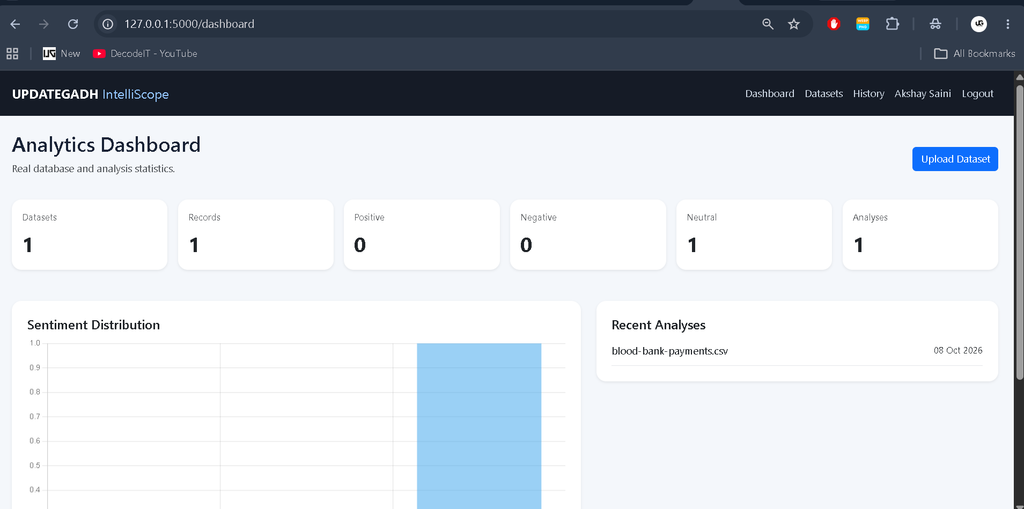
Task: Select the Positive statistic card
Action: click(422, 235)
